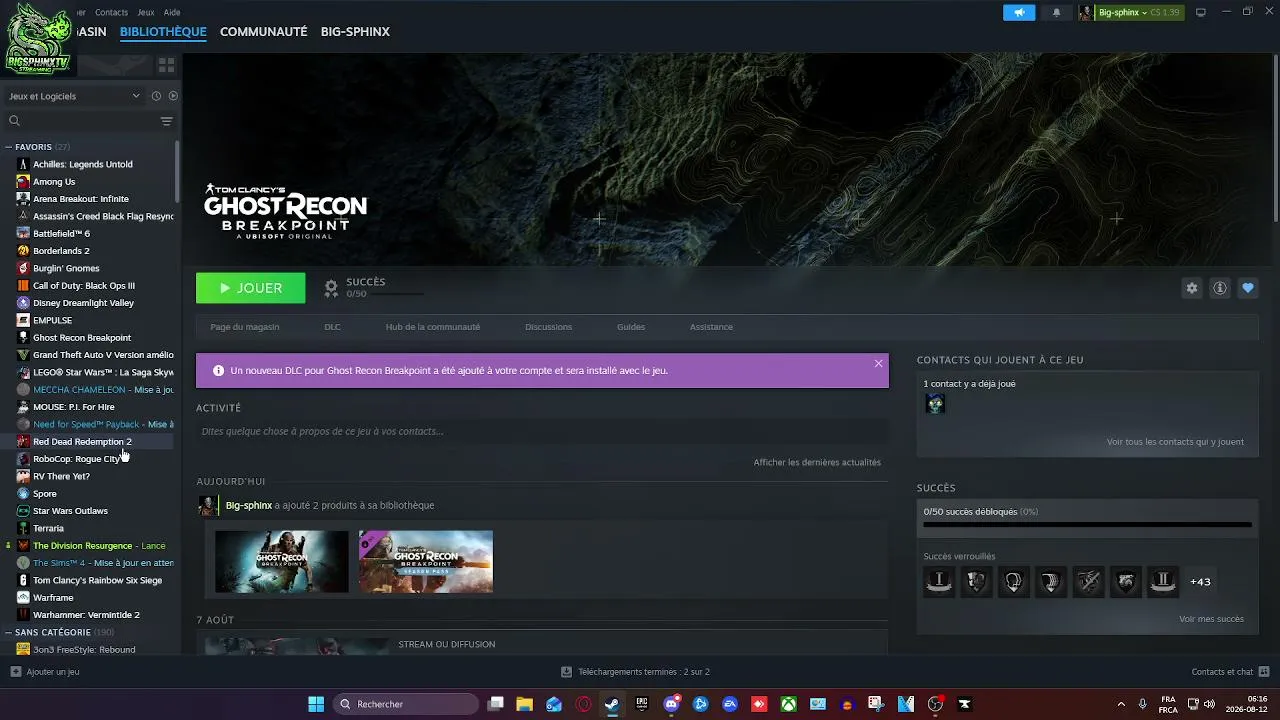
Task: Show hidden icons in the system tray
Action: pos(1120,704)
